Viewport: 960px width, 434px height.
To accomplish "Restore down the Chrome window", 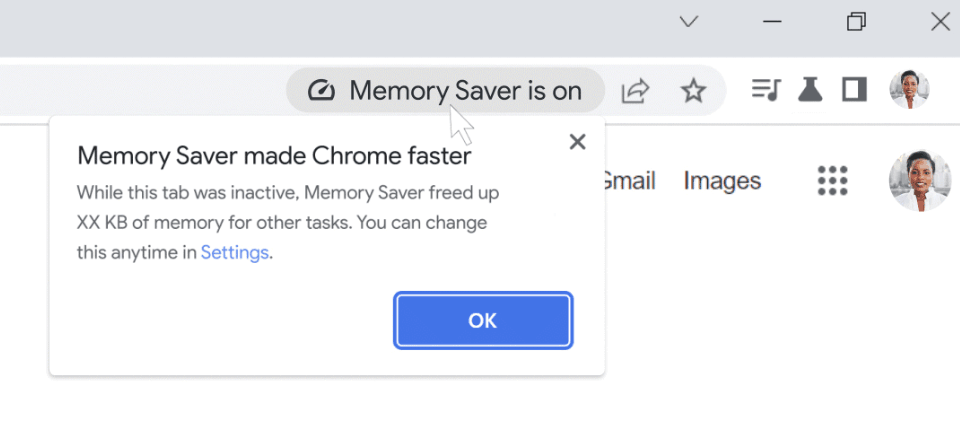I will coord(856,22).
